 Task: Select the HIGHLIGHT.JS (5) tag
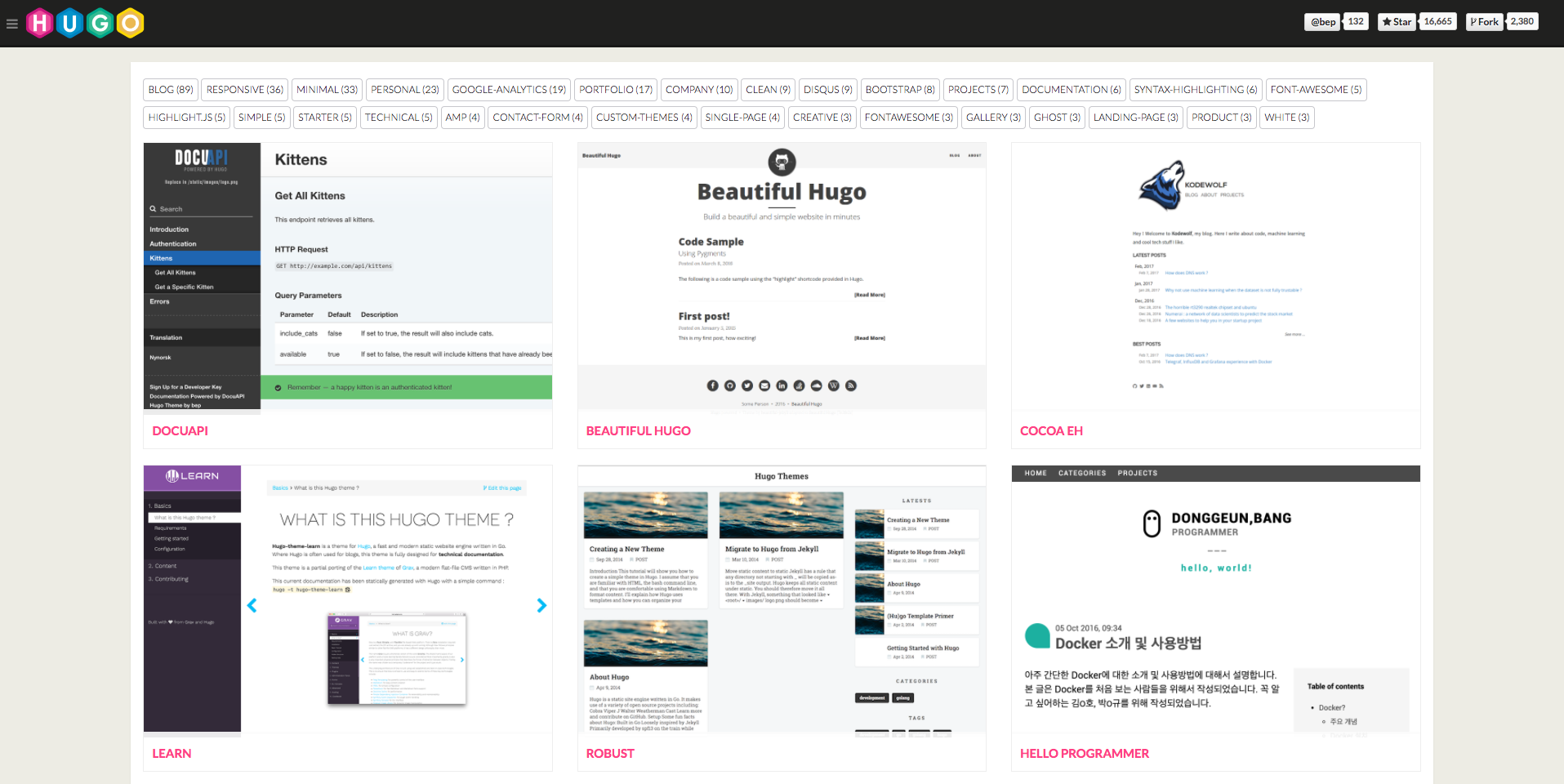coord(187,118)
